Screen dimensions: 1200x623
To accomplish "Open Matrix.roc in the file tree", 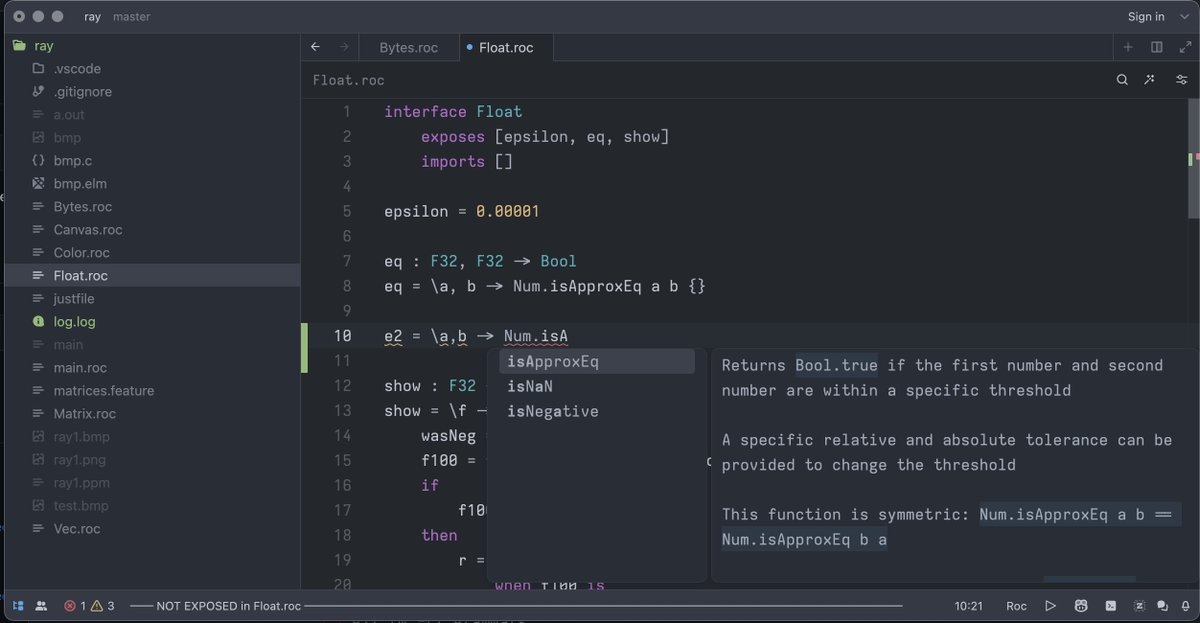I will 150,413.
